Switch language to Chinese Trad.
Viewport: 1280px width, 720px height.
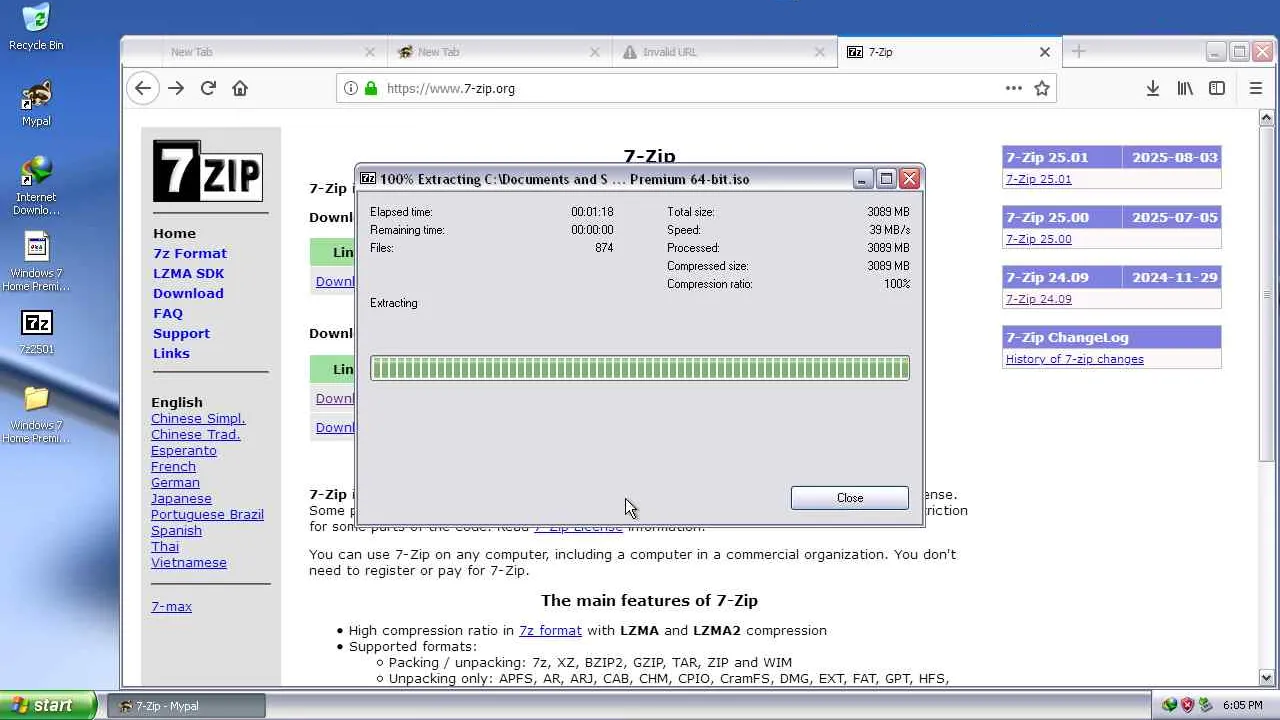click(196, 434)
